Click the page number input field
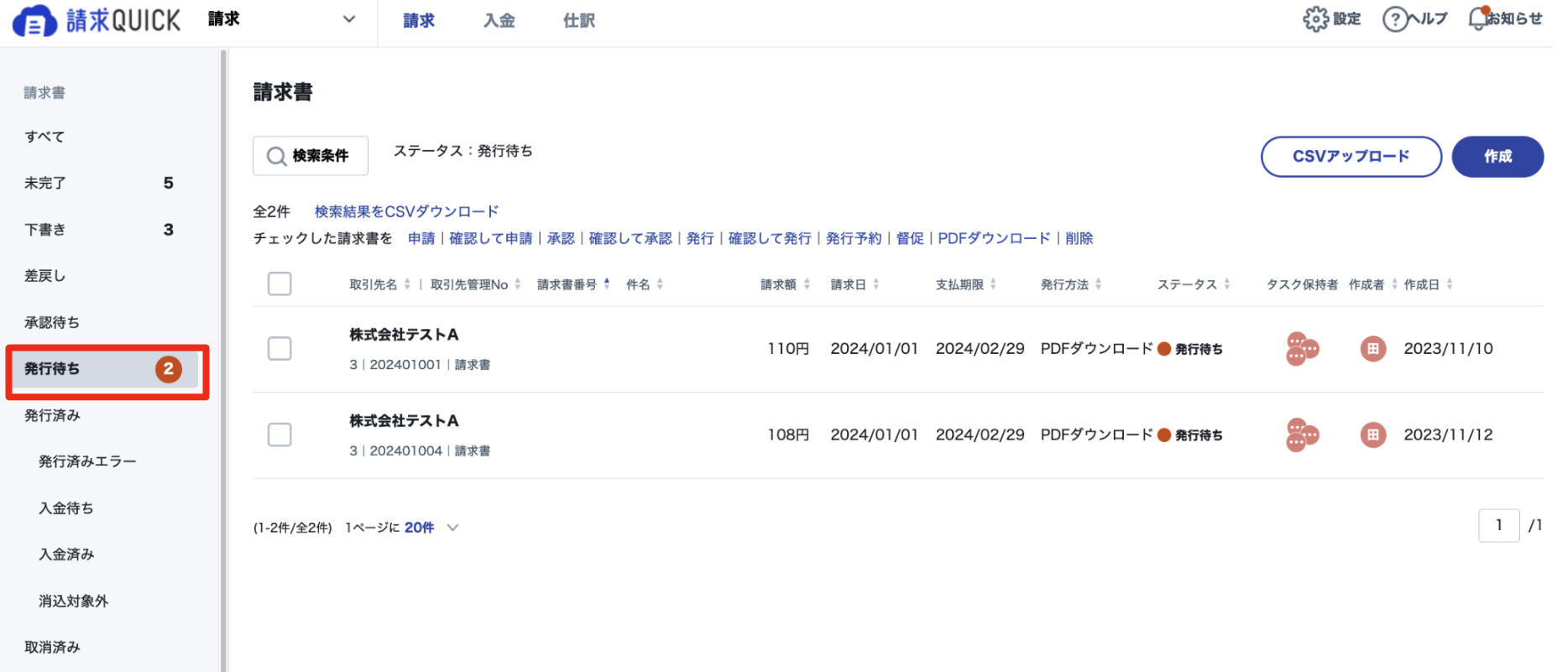 pyautogui.click(x=1498, y=525)
